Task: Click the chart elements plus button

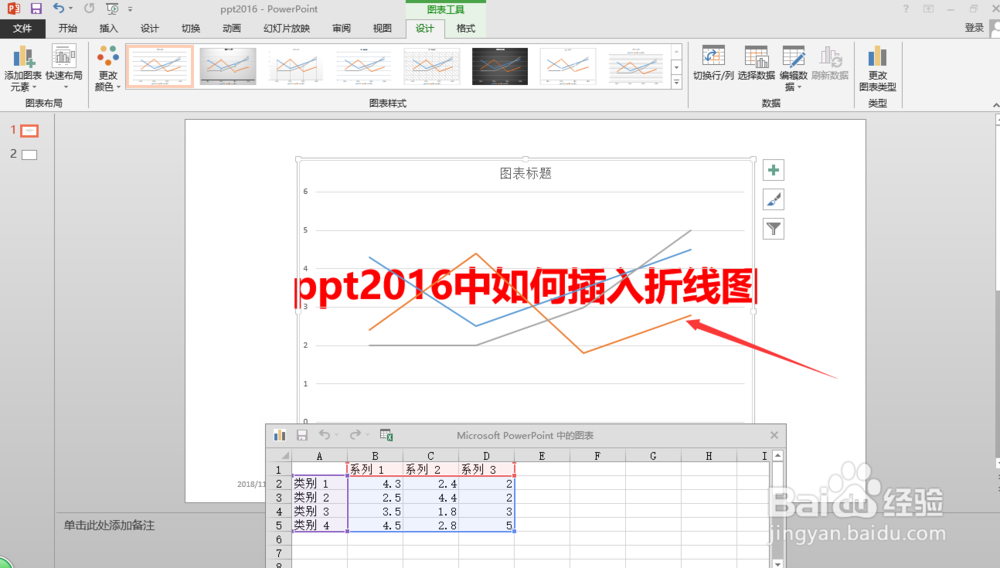Action: 773,170
